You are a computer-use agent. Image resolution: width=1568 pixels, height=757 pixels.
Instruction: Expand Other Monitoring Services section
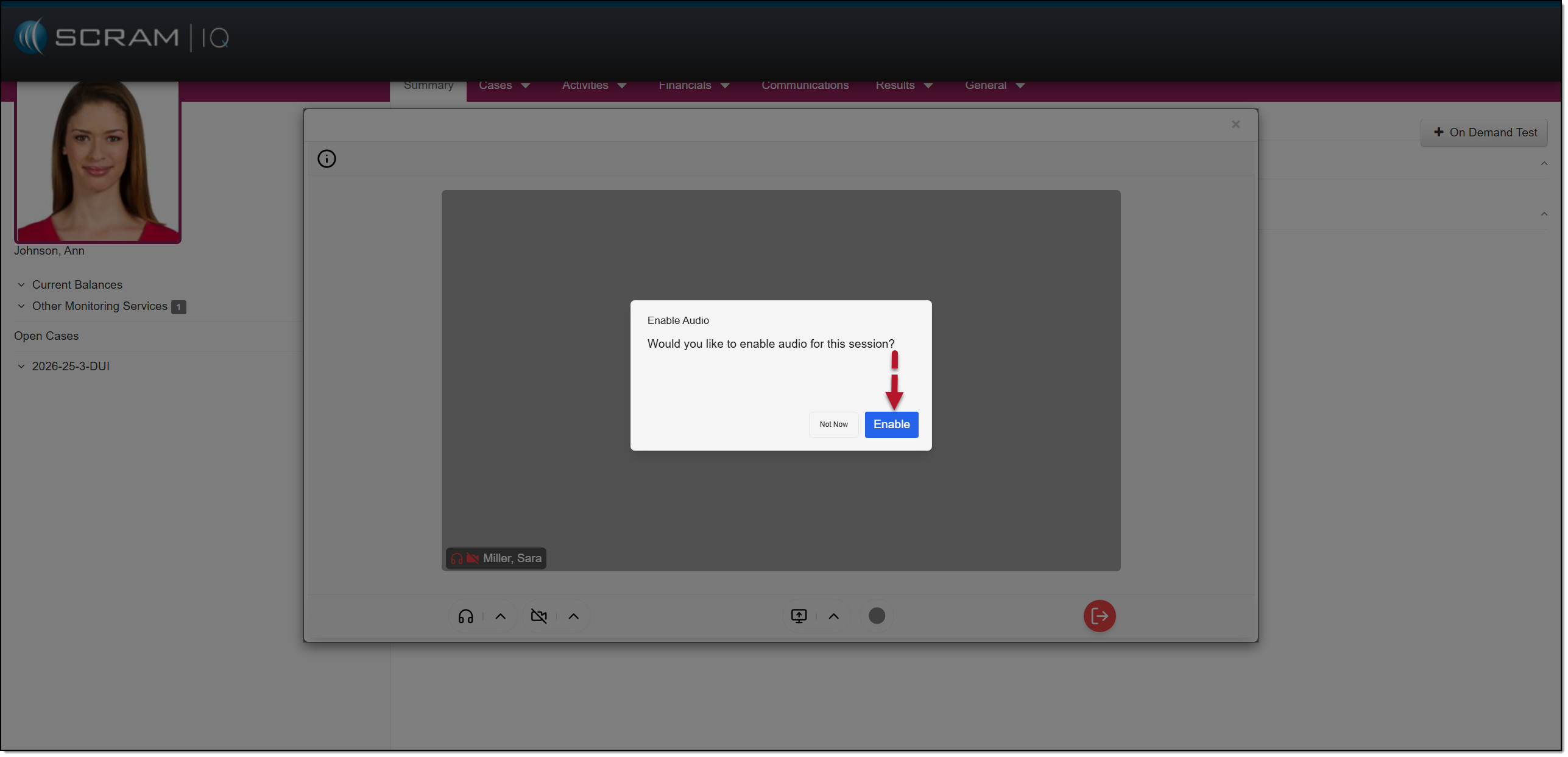coord(99,306)
